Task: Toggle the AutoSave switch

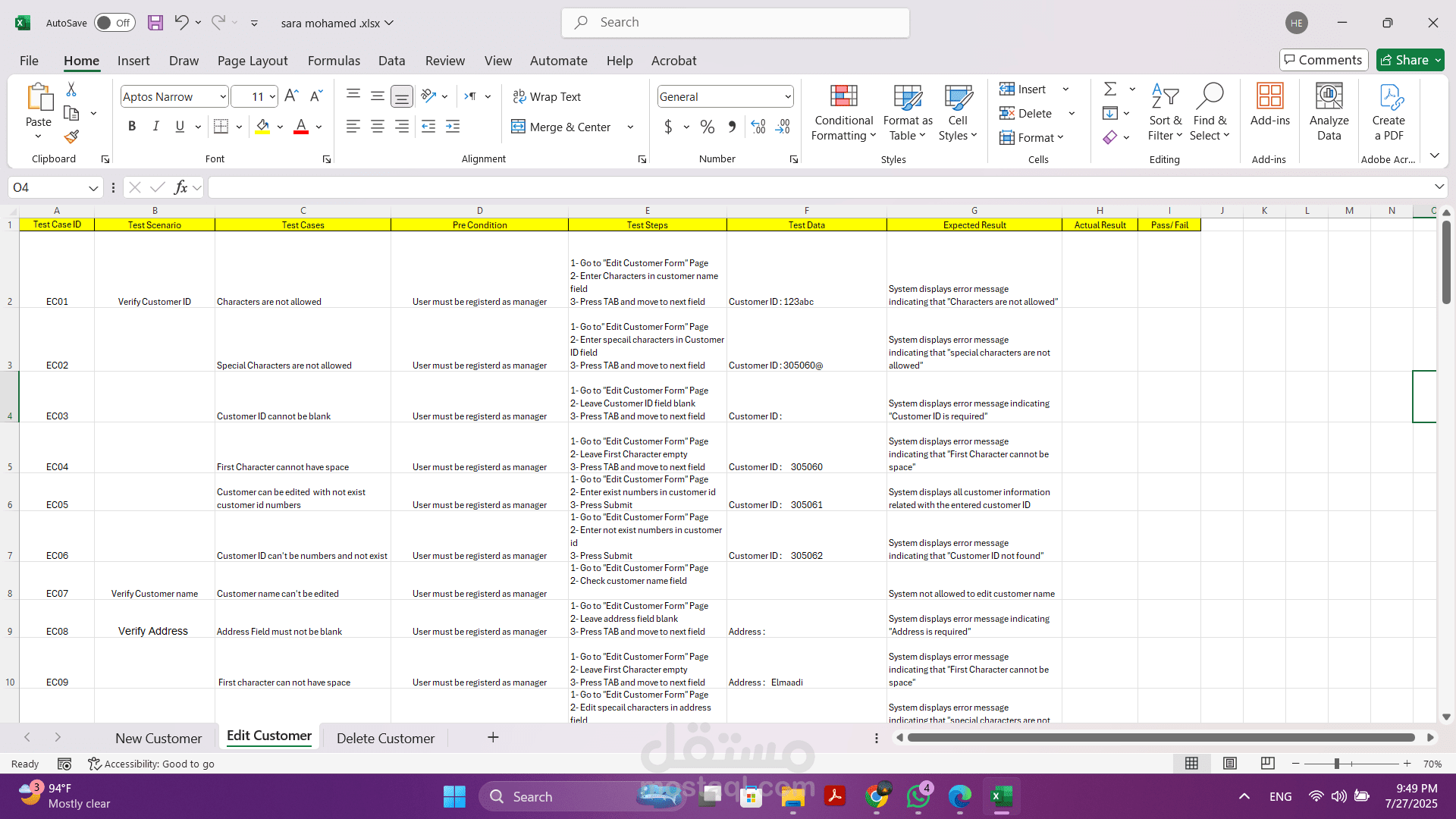Action: click(x=114, y=23)
